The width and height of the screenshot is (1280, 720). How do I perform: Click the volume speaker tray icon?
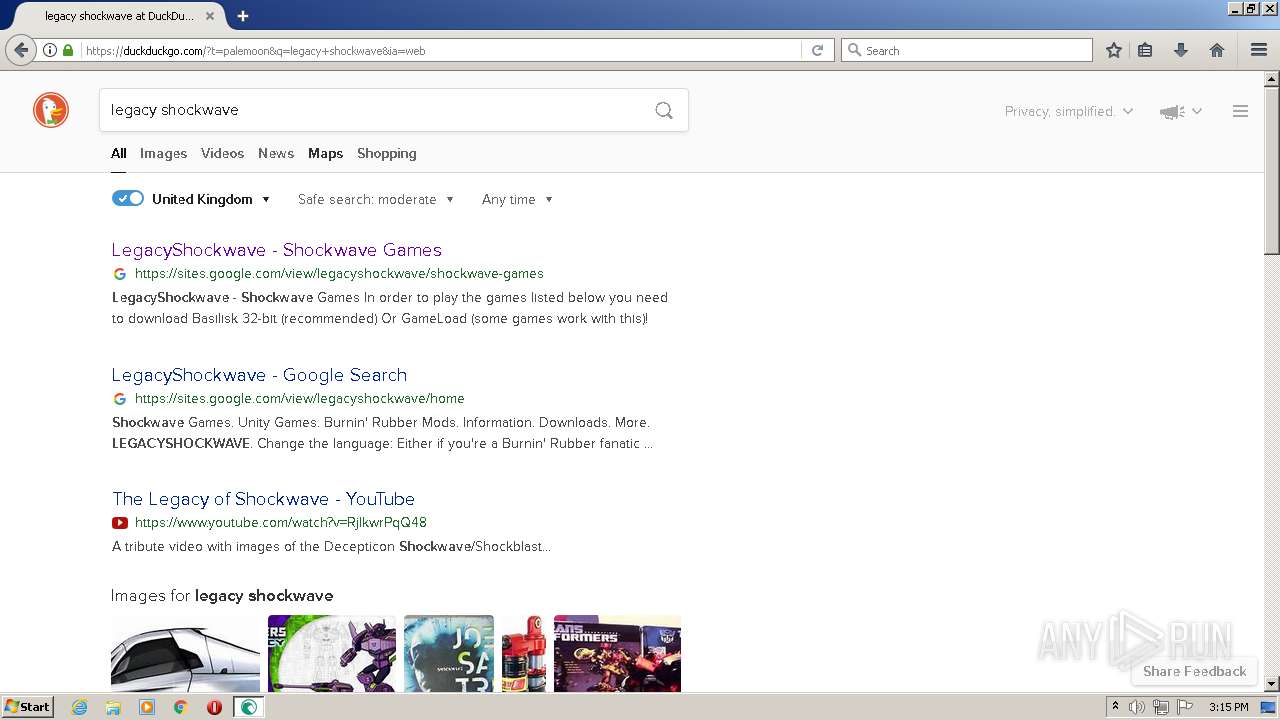click(x=1137, y=707)
